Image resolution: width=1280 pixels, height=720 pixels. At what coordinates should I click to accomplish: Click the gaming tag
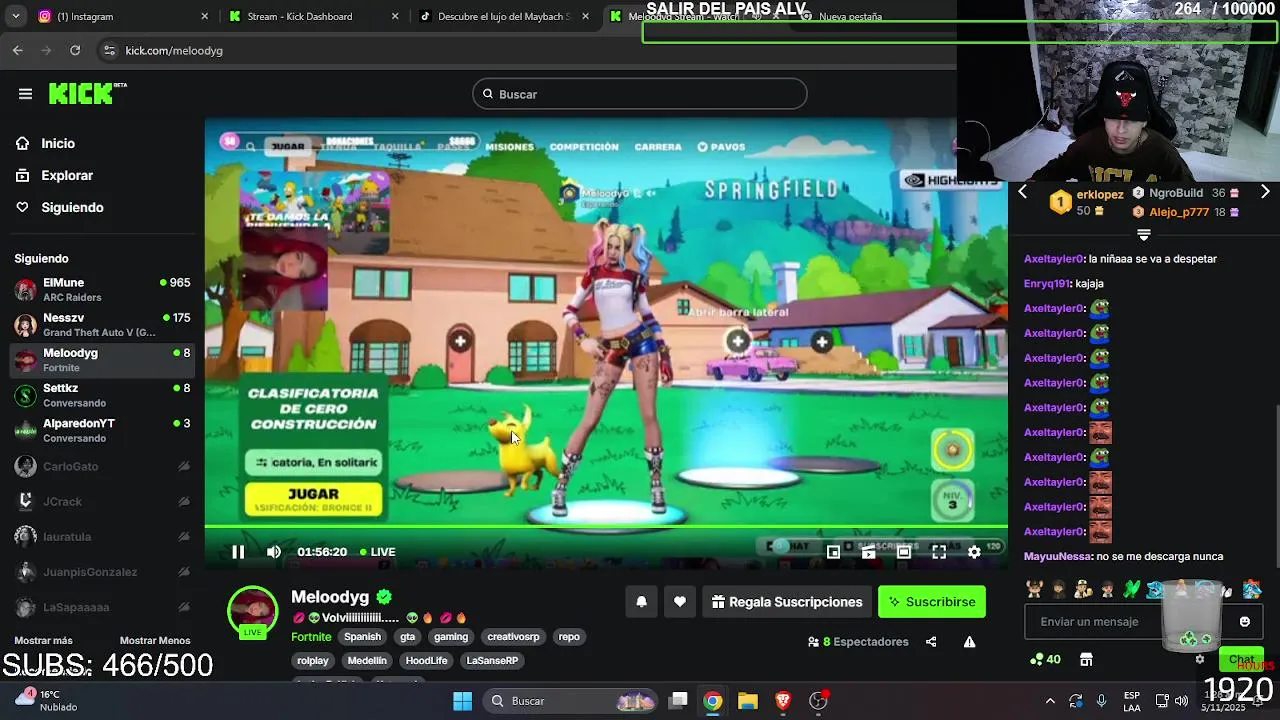[x=451, y=637]
